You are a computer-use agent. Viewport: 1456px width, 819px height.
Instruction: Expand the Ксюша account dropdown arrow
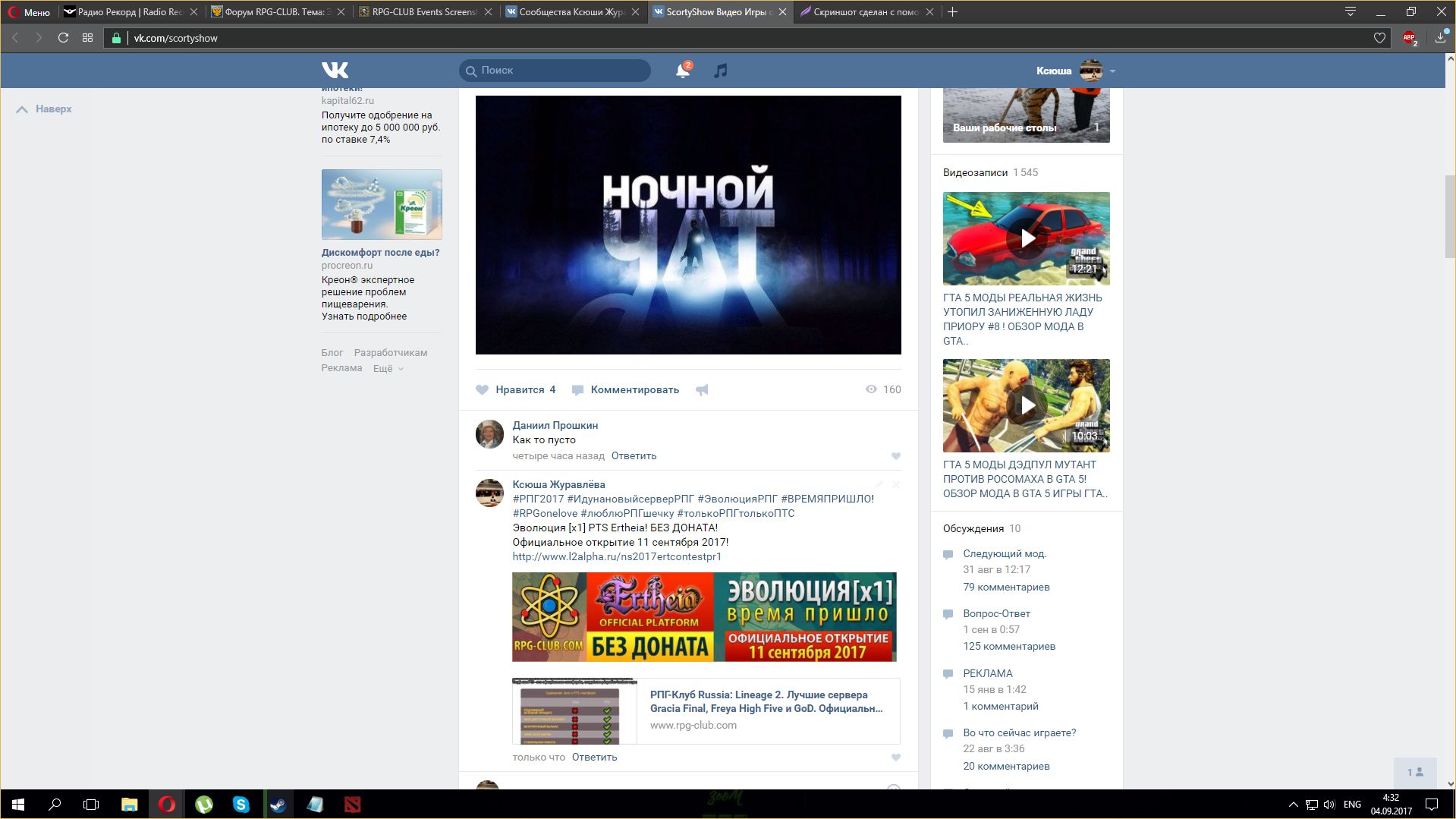coord(1112,71)
